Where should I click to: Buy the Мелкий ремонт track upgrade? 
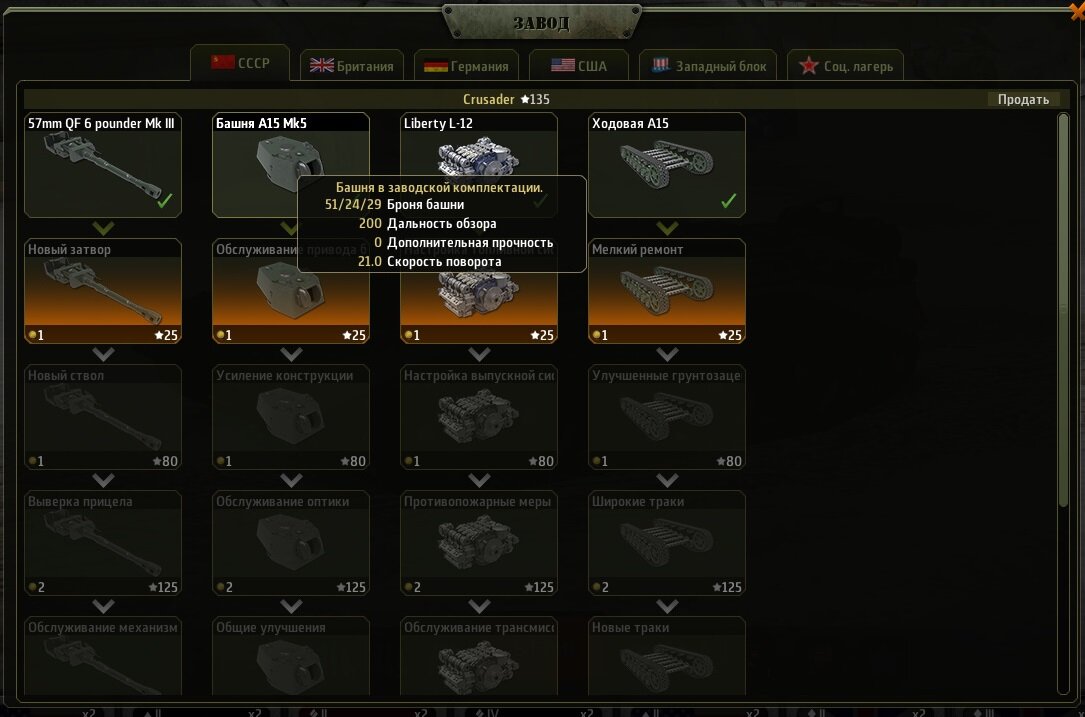(x=666, y=291)
